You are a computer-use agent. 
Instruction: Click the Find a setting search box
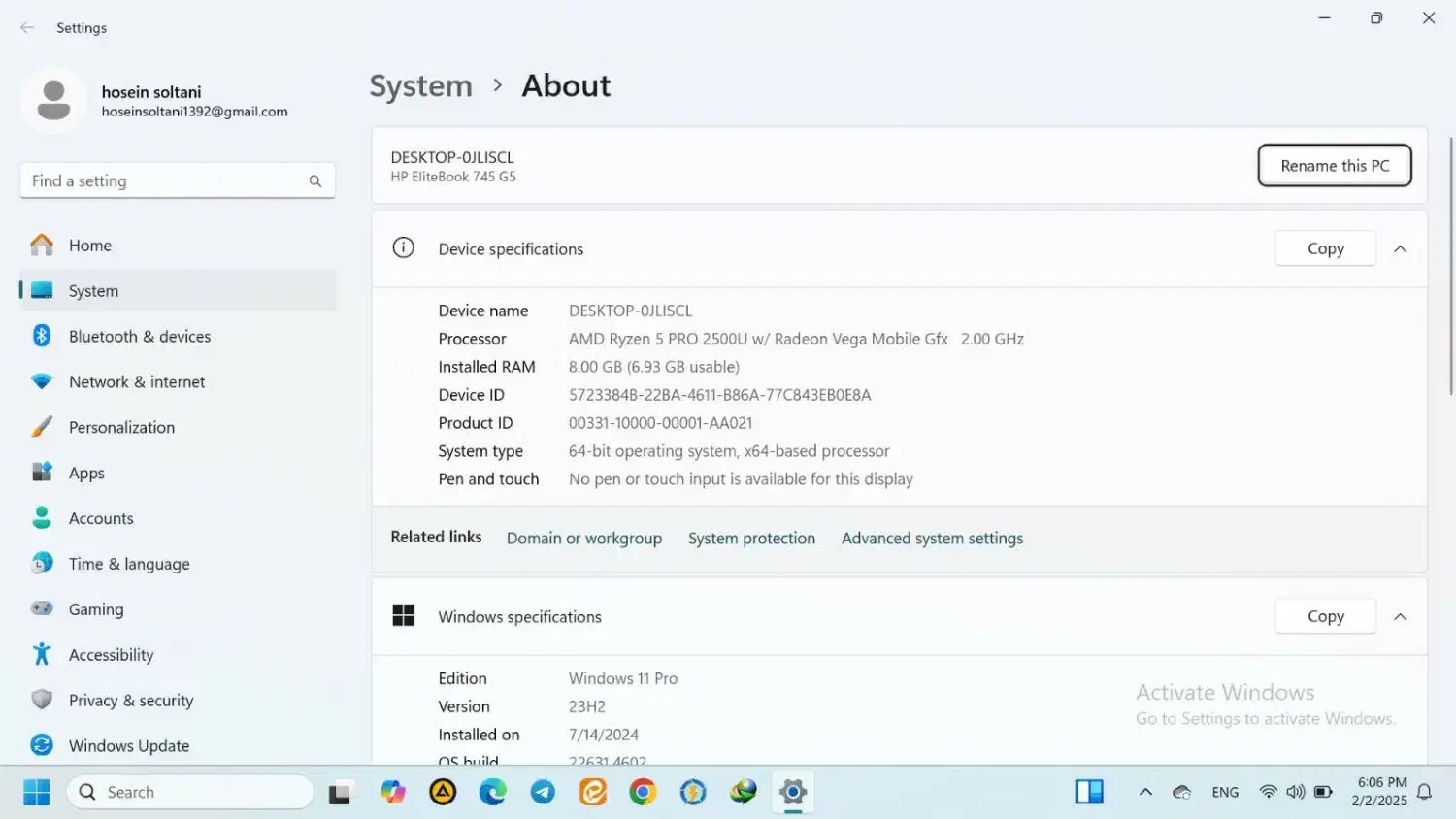(x=165, y=181)
